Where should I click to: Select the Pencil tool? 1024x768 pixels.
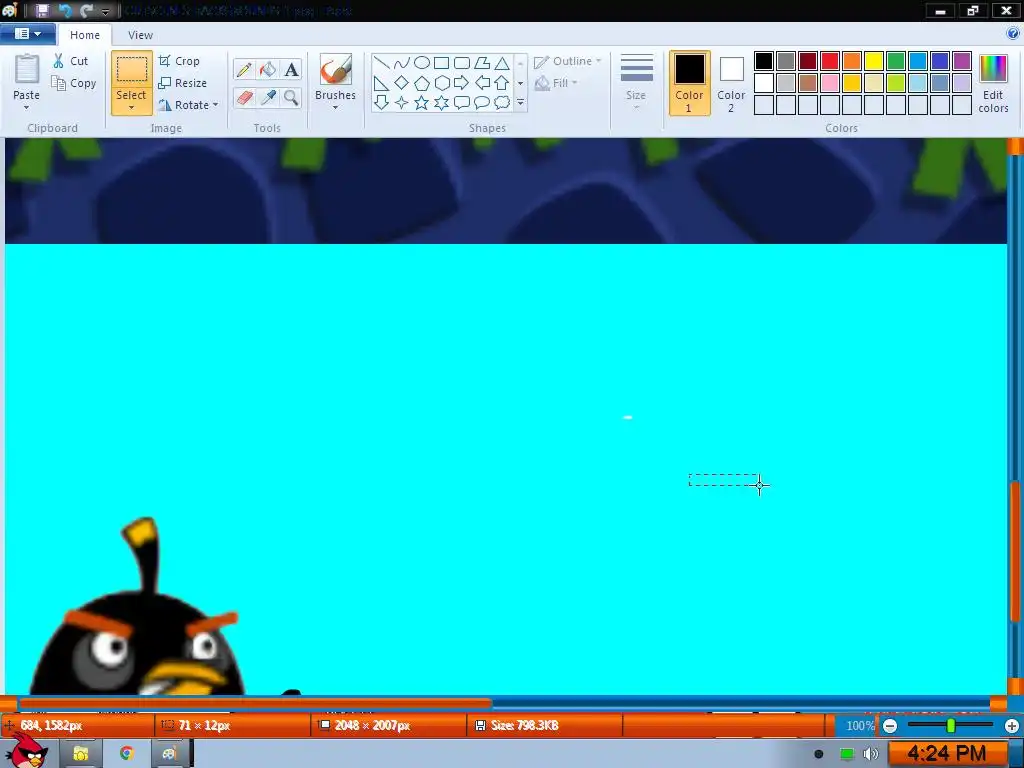point(244,69)
